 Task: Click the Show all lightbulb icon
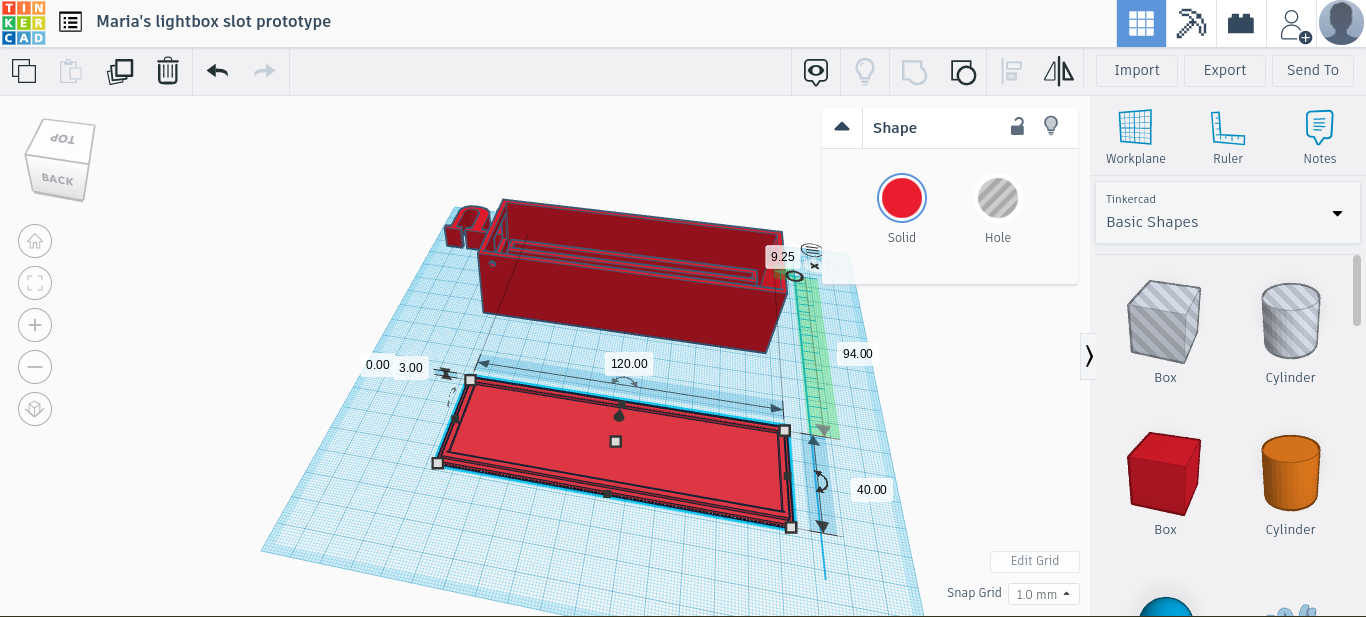864,71
